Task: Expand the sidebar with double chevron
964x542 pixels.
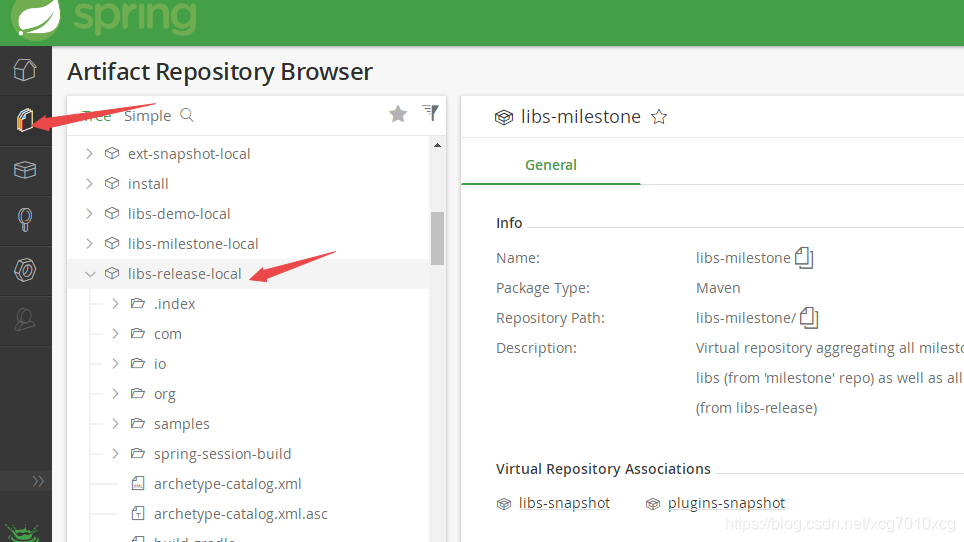Action: coord(38,481)
